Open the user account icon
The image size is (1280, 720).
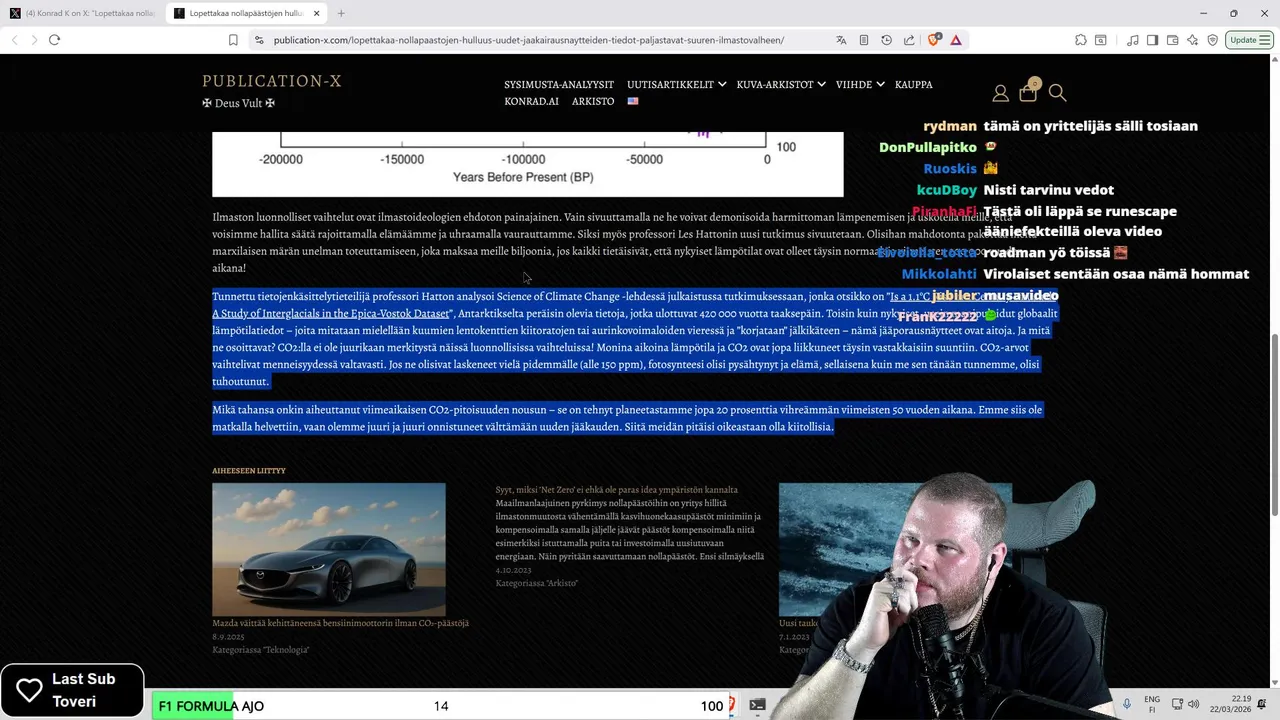click(1000, 93)
